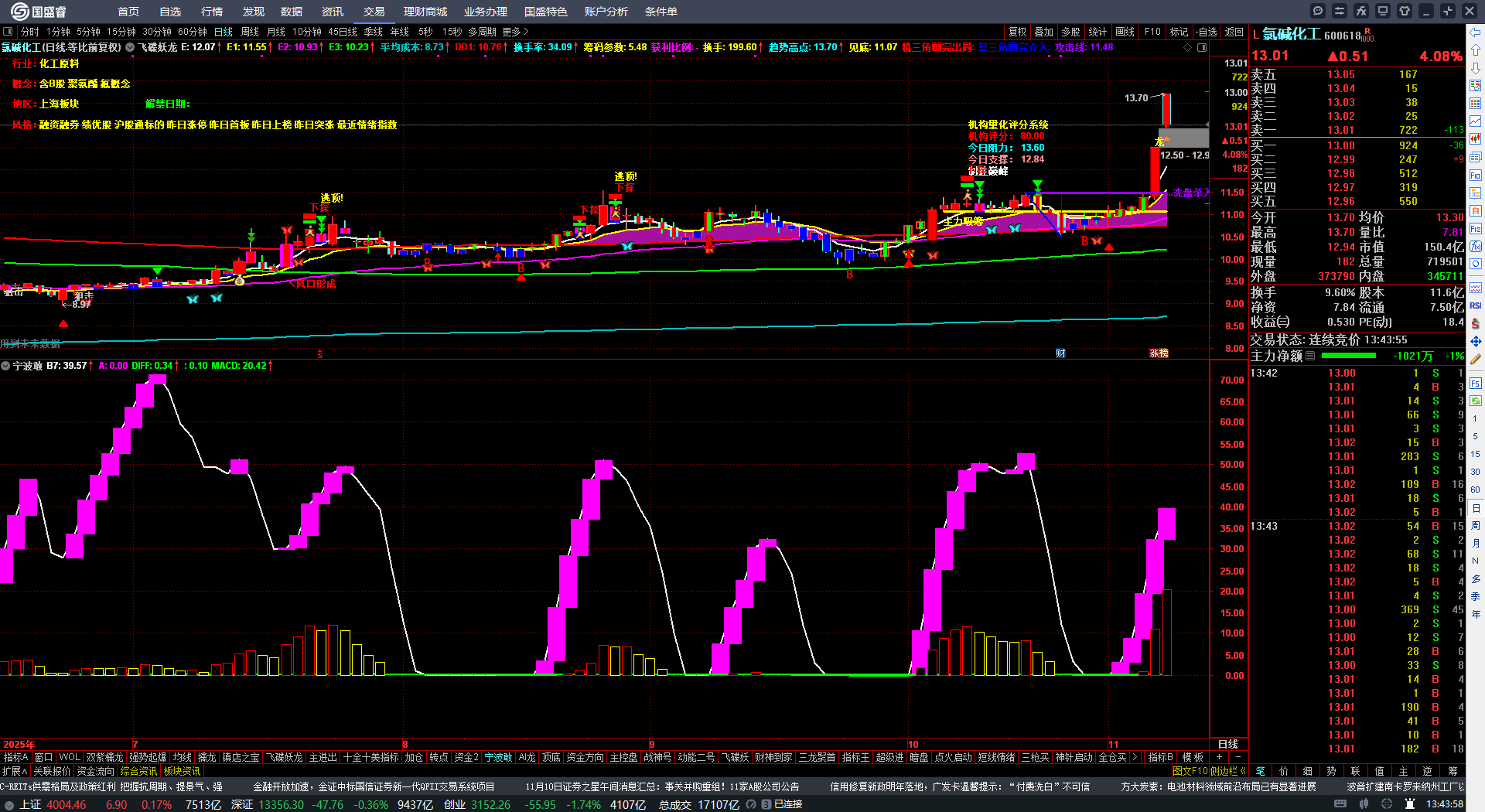Click the green refresh sidebar icon
This screenshot has width=1485, height=812.
[1476, 401]
